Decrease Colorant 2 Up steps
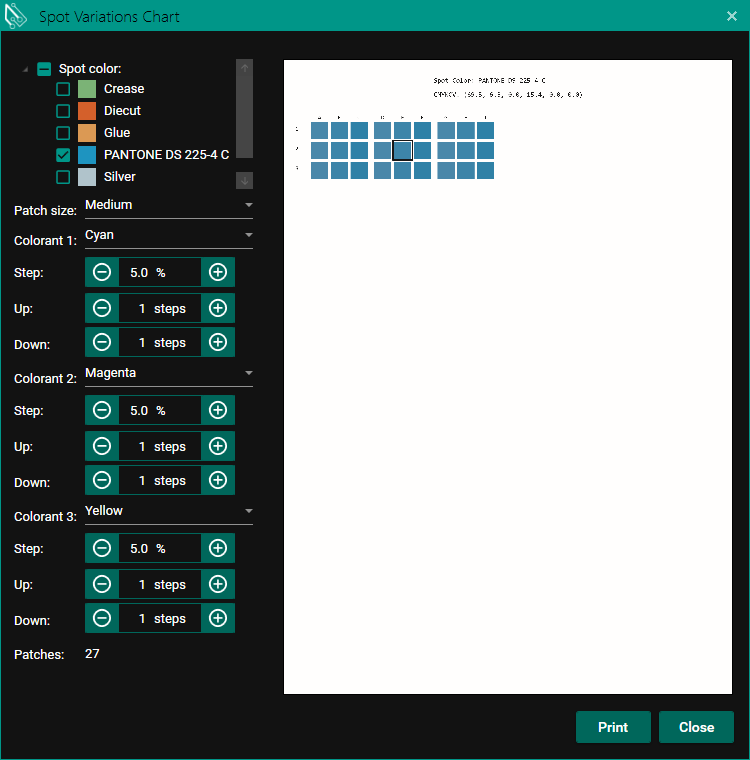This screenshot has height=760, width=750. point(102,446)
